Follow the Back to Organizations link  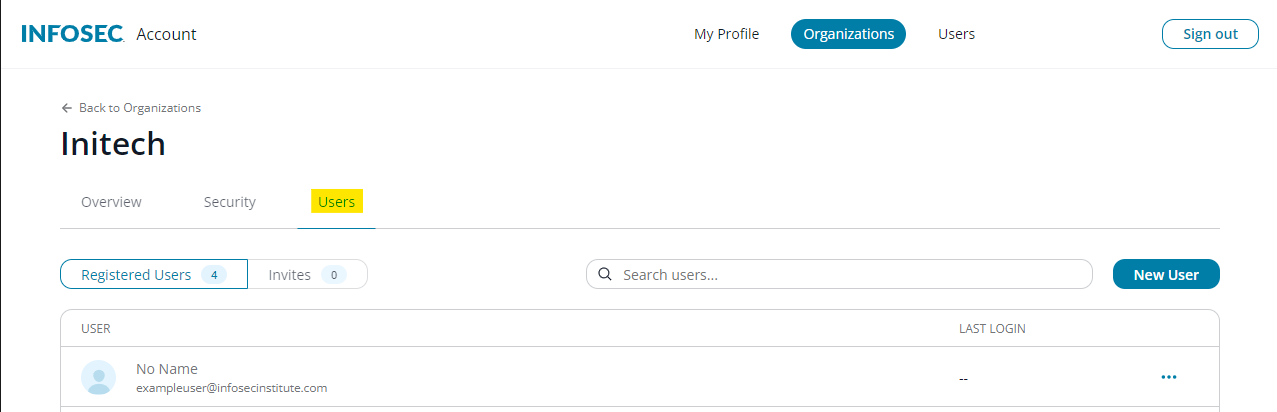140,108
